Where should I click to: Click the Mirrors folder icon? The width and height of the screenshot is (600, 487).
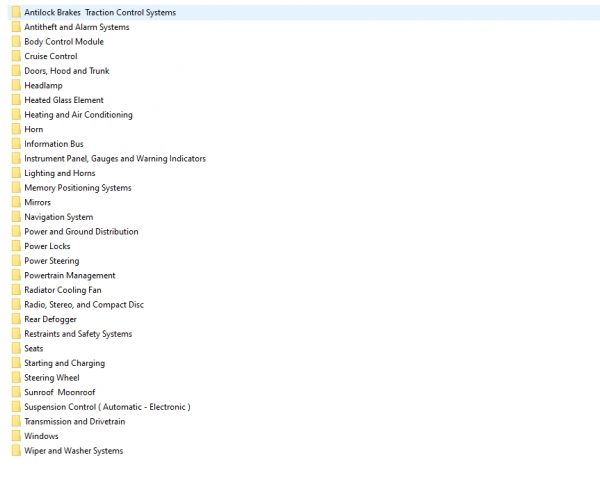tap(16, 202)
